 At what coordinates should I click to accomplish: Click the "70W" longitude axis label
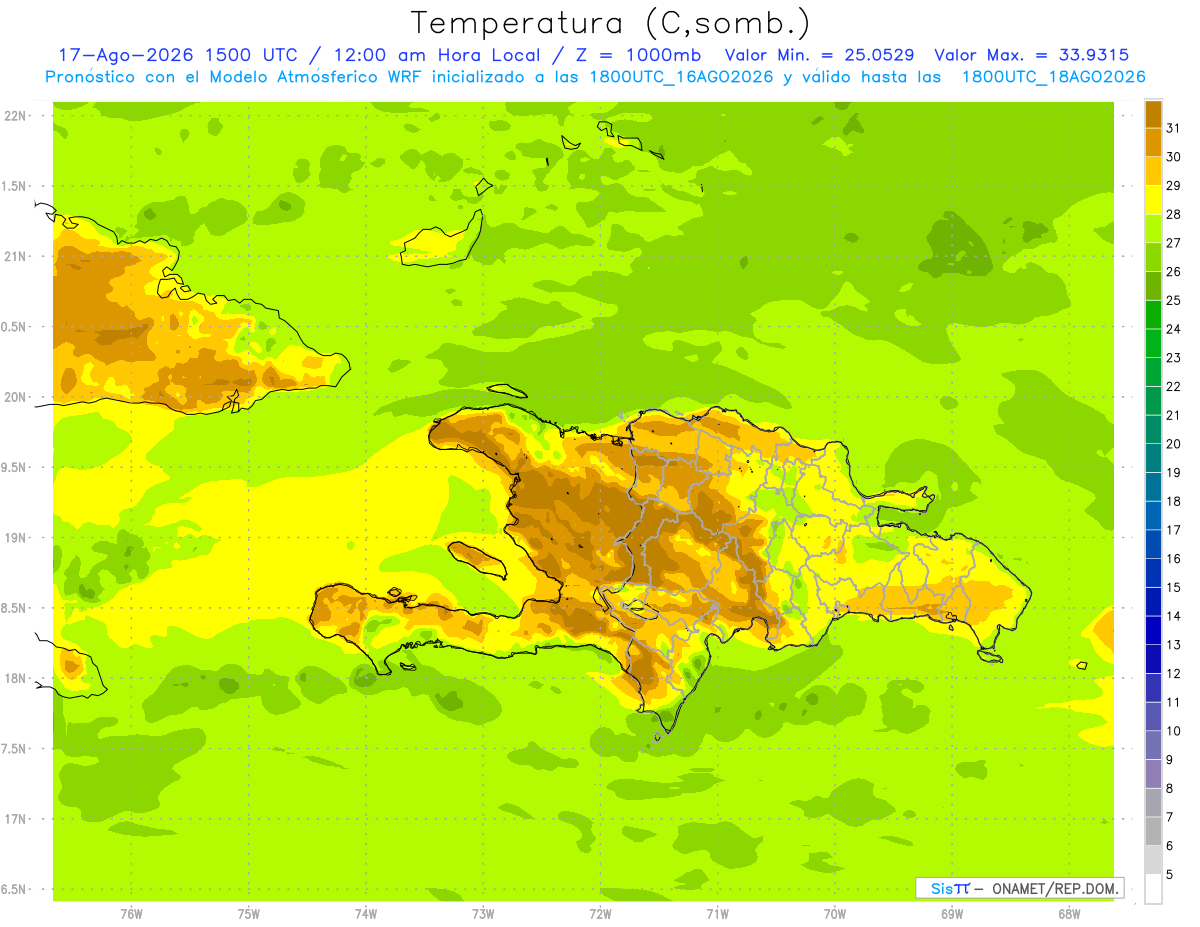[x=835, y=914]
